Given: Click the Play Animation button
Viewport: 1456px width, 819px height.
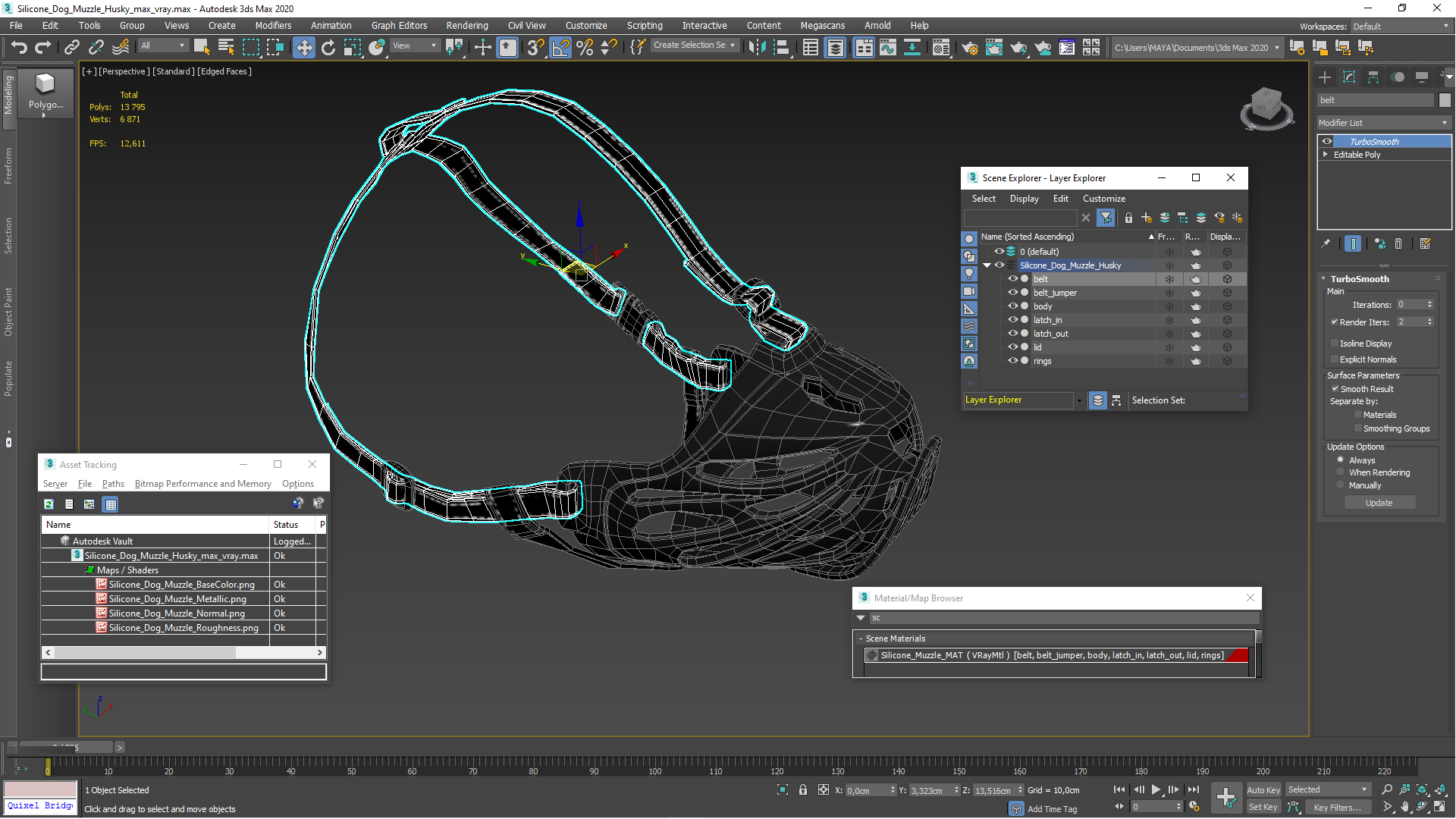Looking at the screenshot, I should coord(1156,789).
